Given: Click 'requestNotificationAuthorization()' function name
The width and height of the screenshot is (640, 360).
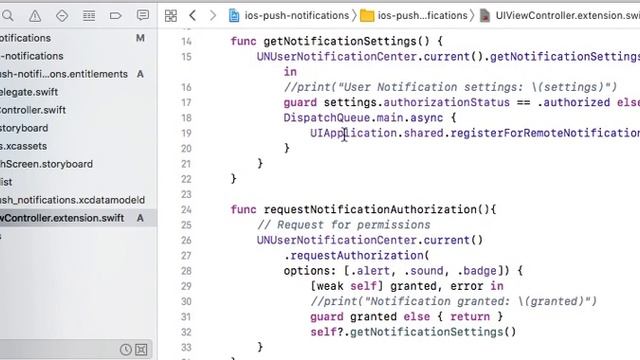Looking at the screenshot, I should (x=376, y=210).
